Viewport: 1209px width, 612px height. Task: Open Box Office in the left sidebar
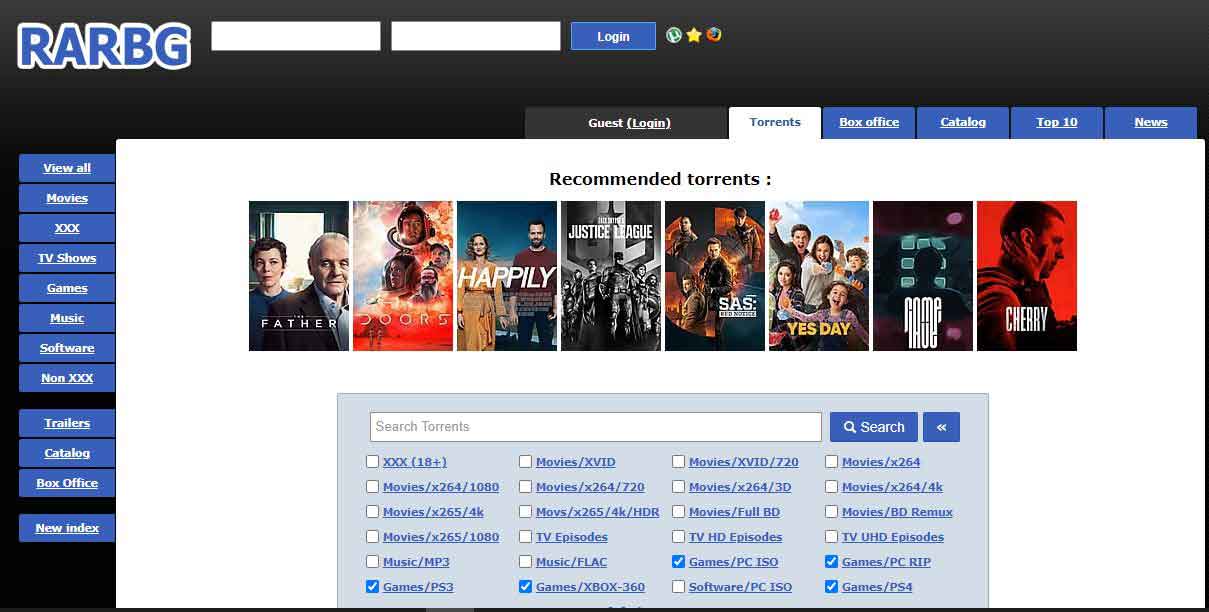coord(67,483)
